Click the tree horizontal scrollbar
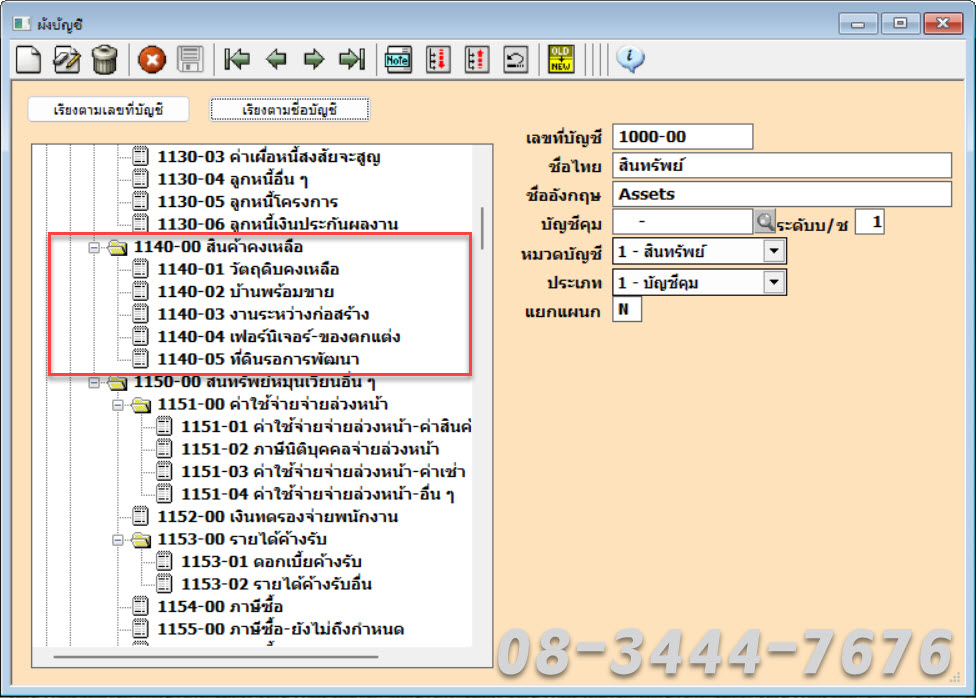Viewport: 976px width, 698px height. click(x=216, y=656)
